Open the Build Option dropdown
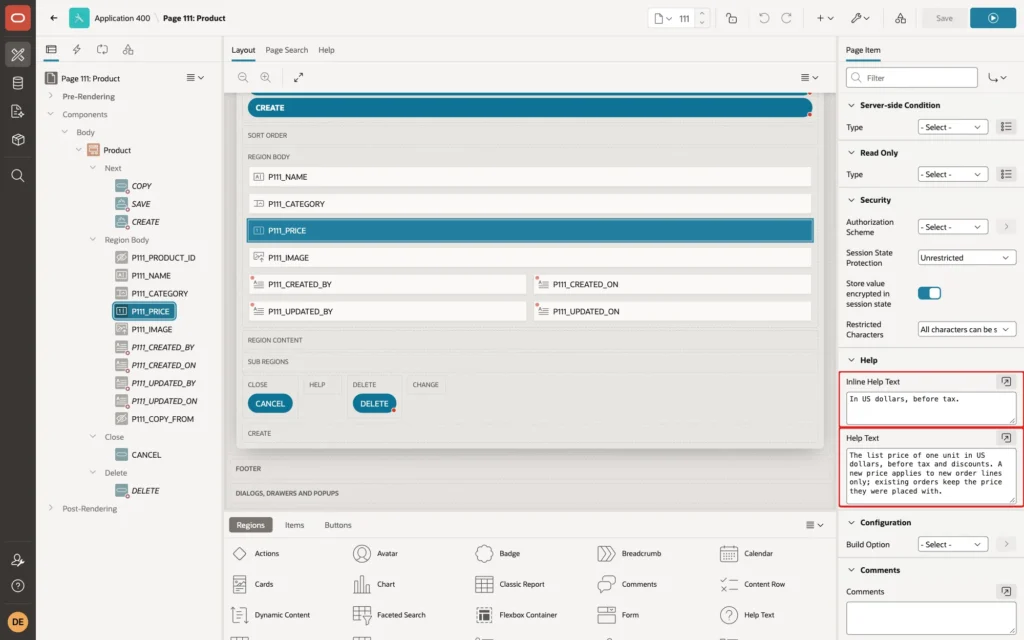 (952, 545)
